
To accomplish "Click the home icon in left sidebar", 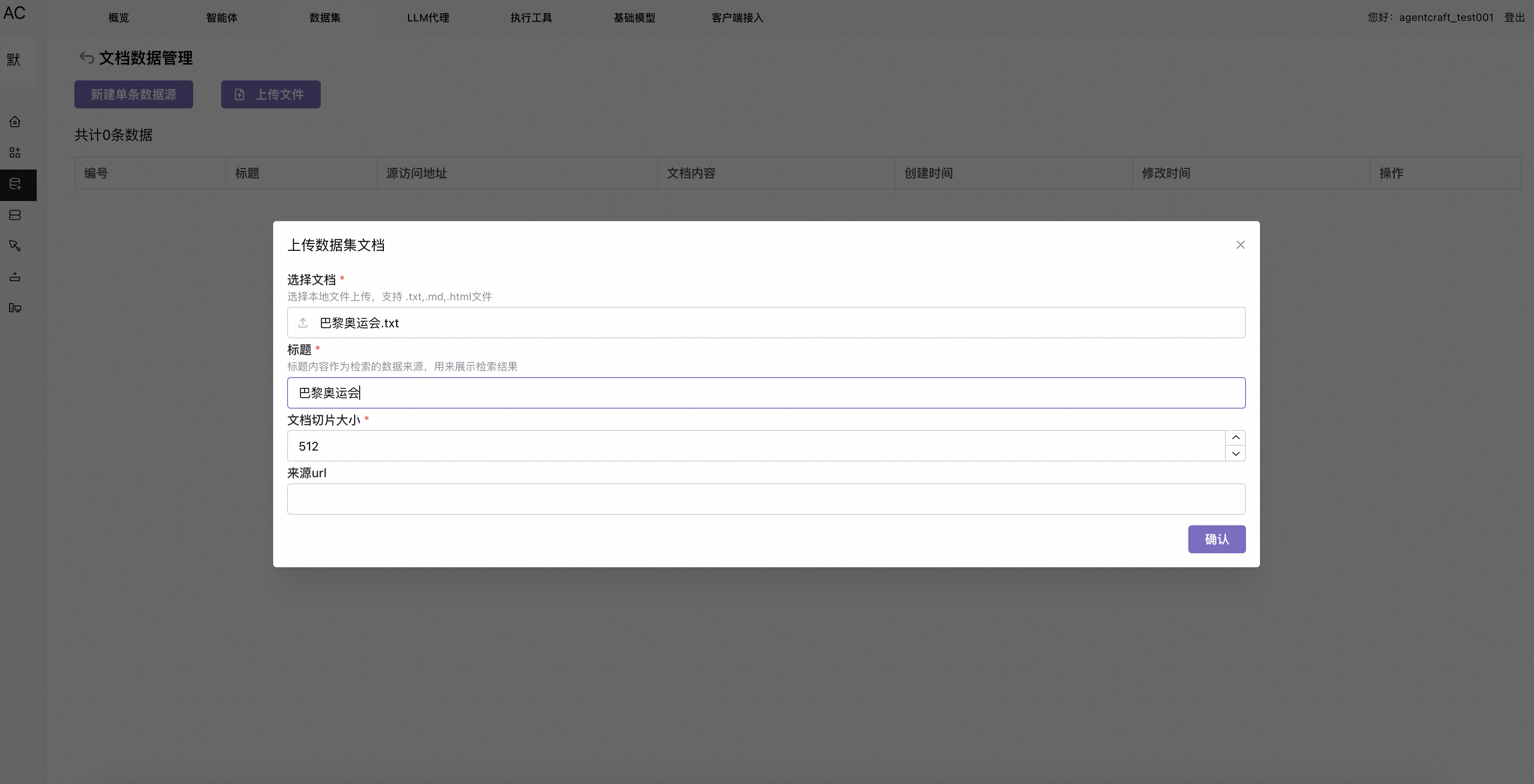I will pos(15,122).
